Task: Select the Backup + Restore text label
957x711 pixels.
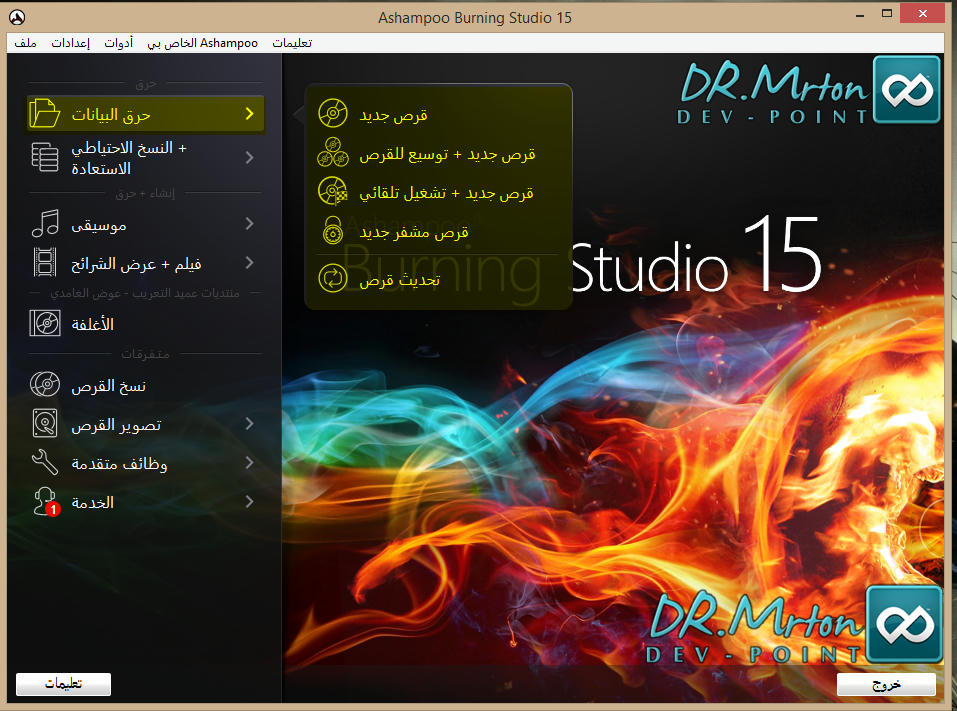Action: point(129,157)
